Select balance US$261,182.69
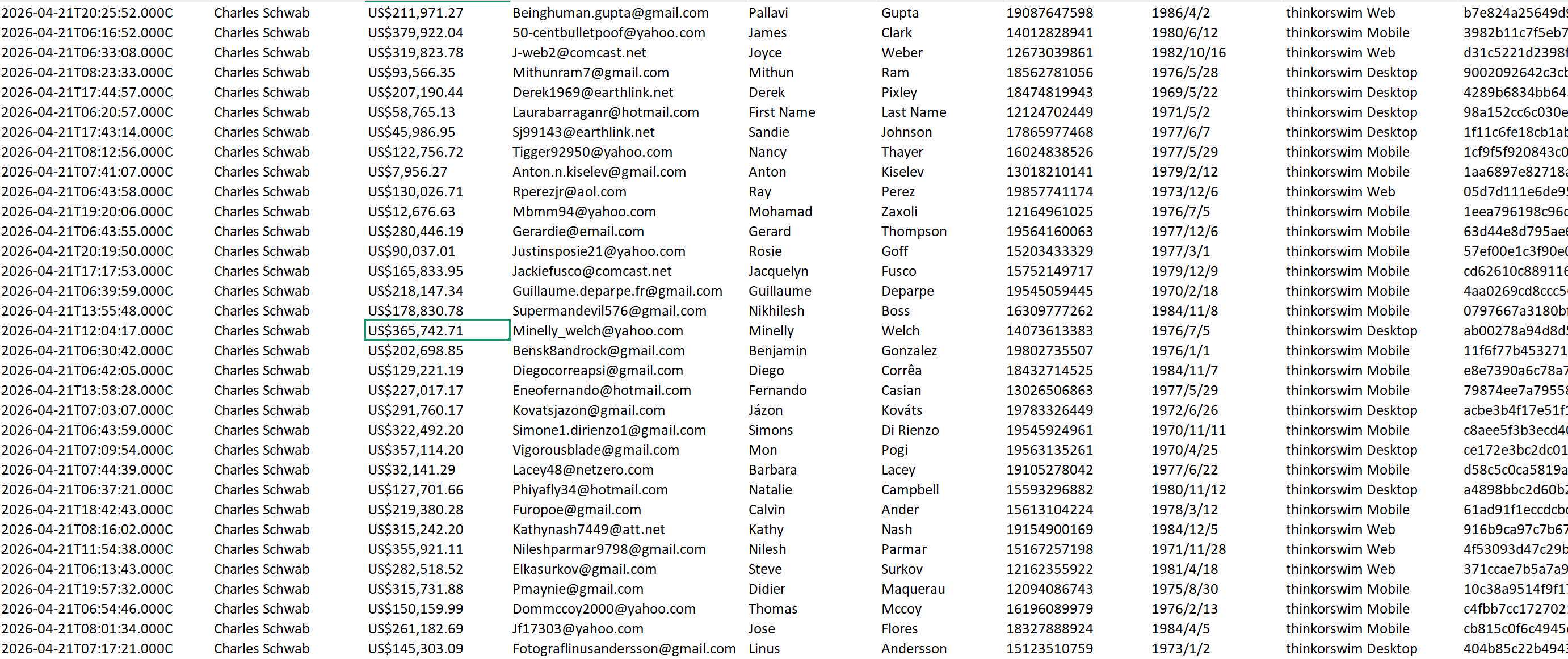This screenshot has width=1568, height=659. point(416,628)
